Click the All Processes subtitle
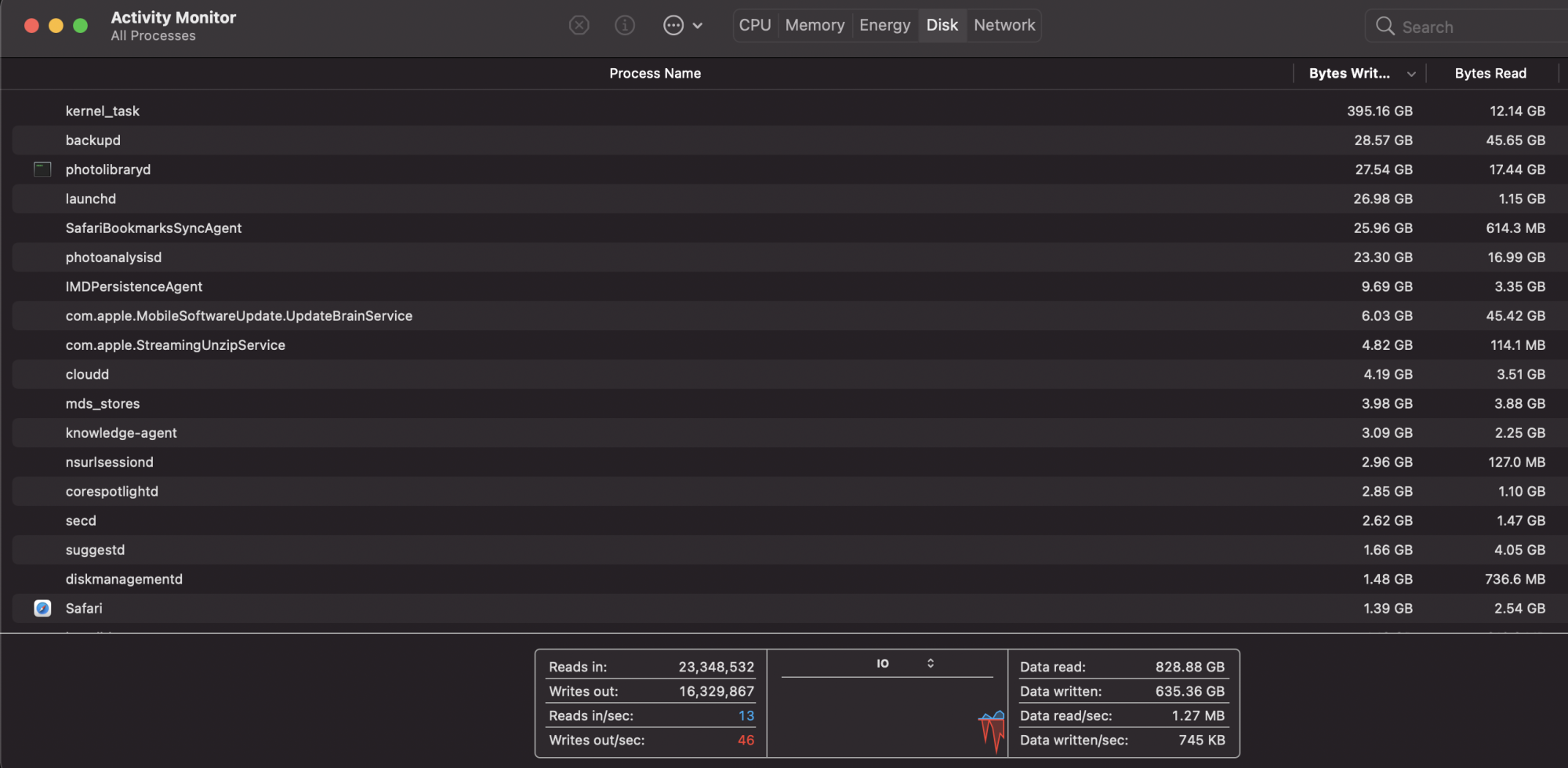1568x768 pixels. 154,36
